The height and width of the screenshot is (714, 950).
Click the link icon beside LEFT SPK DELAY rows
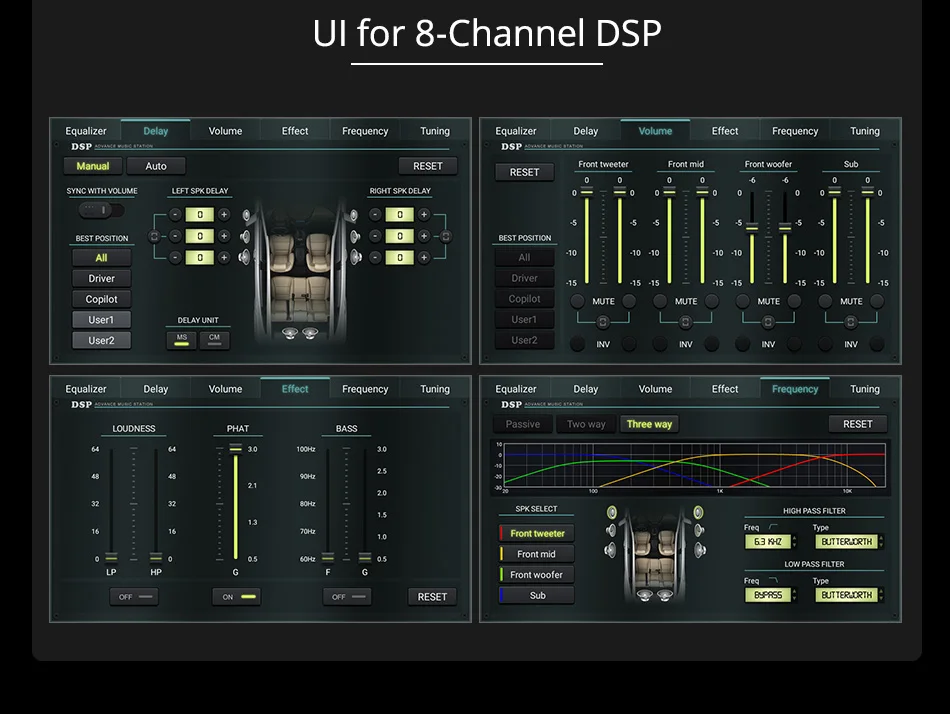(154, 236)
